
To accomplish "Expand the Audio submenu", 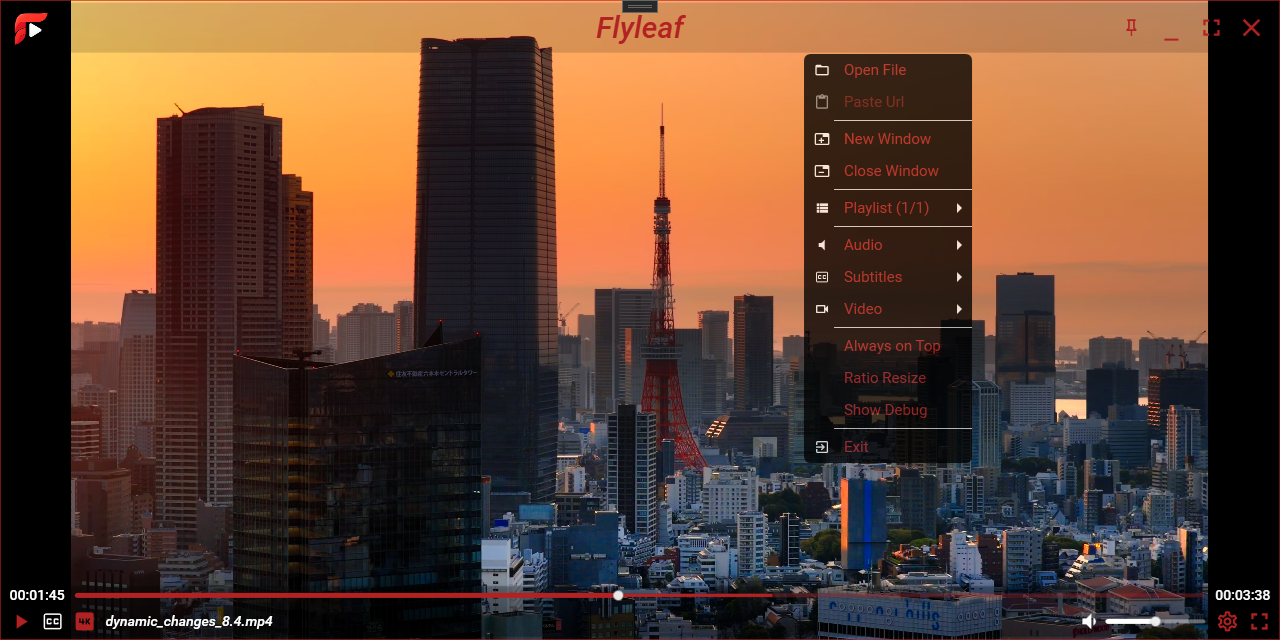I will point(888,245).
